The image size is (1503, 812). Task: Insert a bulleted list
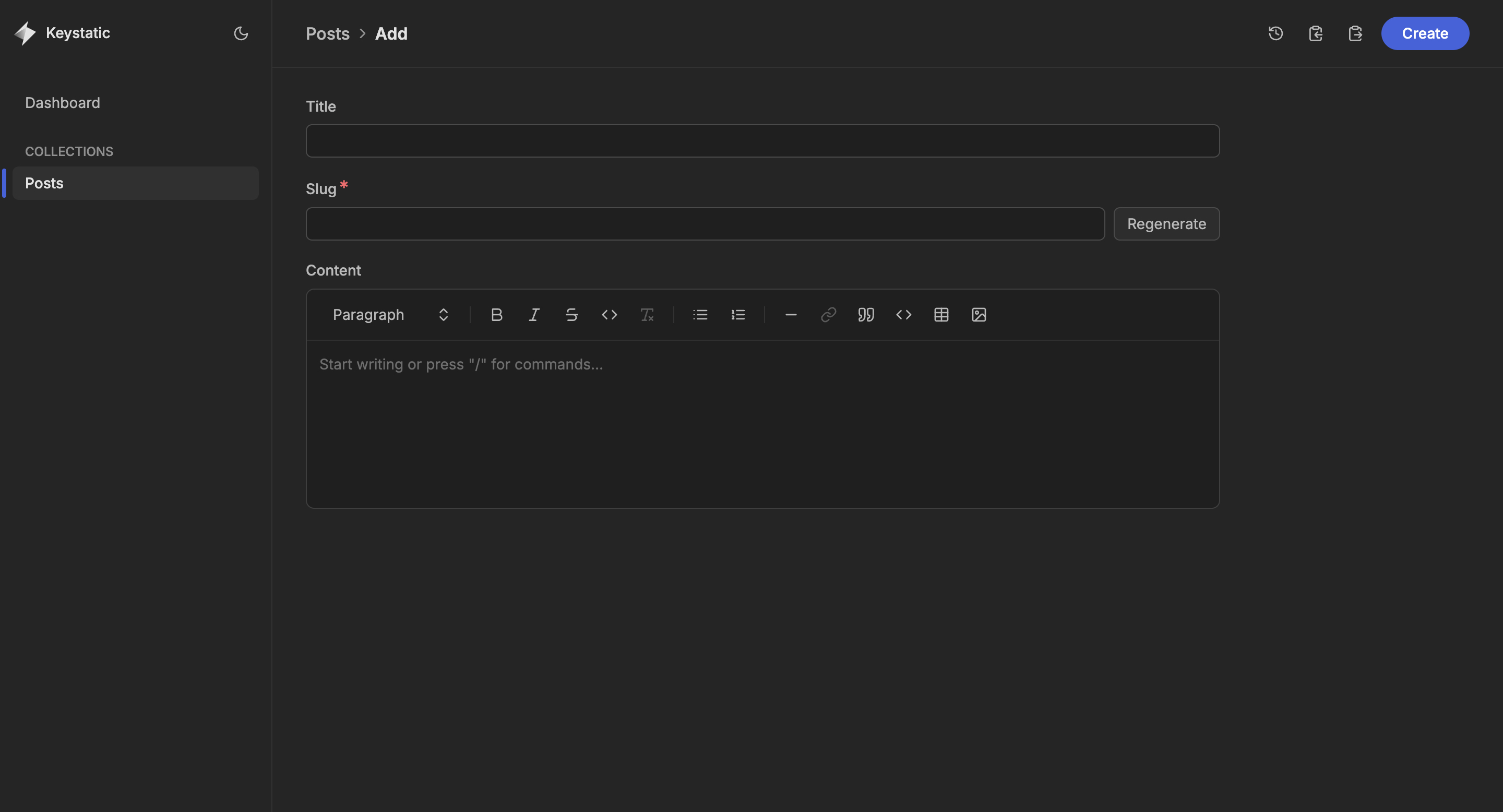coord(699,315)
